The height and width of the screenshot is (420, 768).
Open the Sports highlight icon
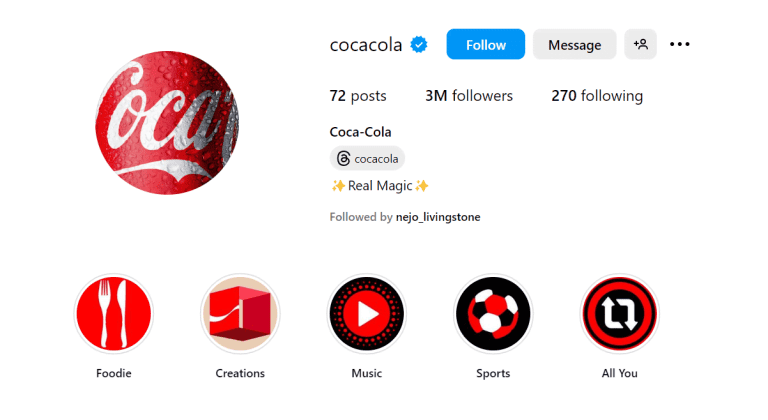click(493, 314)
